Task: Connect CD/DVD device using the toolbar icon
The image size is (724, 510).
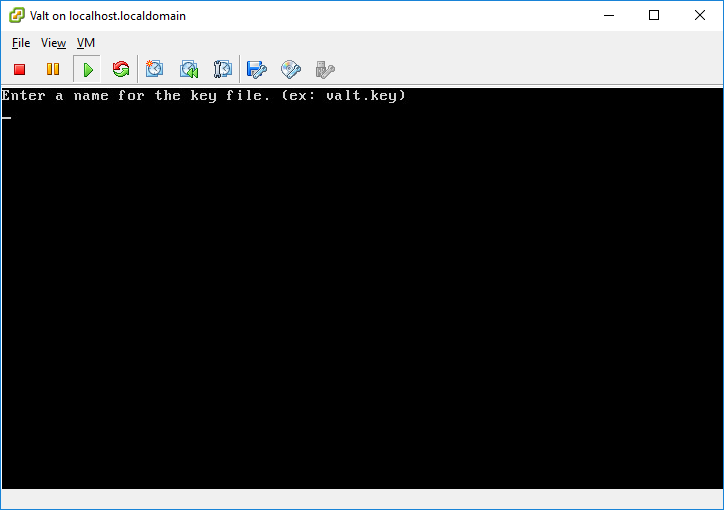Action: click(x=291, y=70)
